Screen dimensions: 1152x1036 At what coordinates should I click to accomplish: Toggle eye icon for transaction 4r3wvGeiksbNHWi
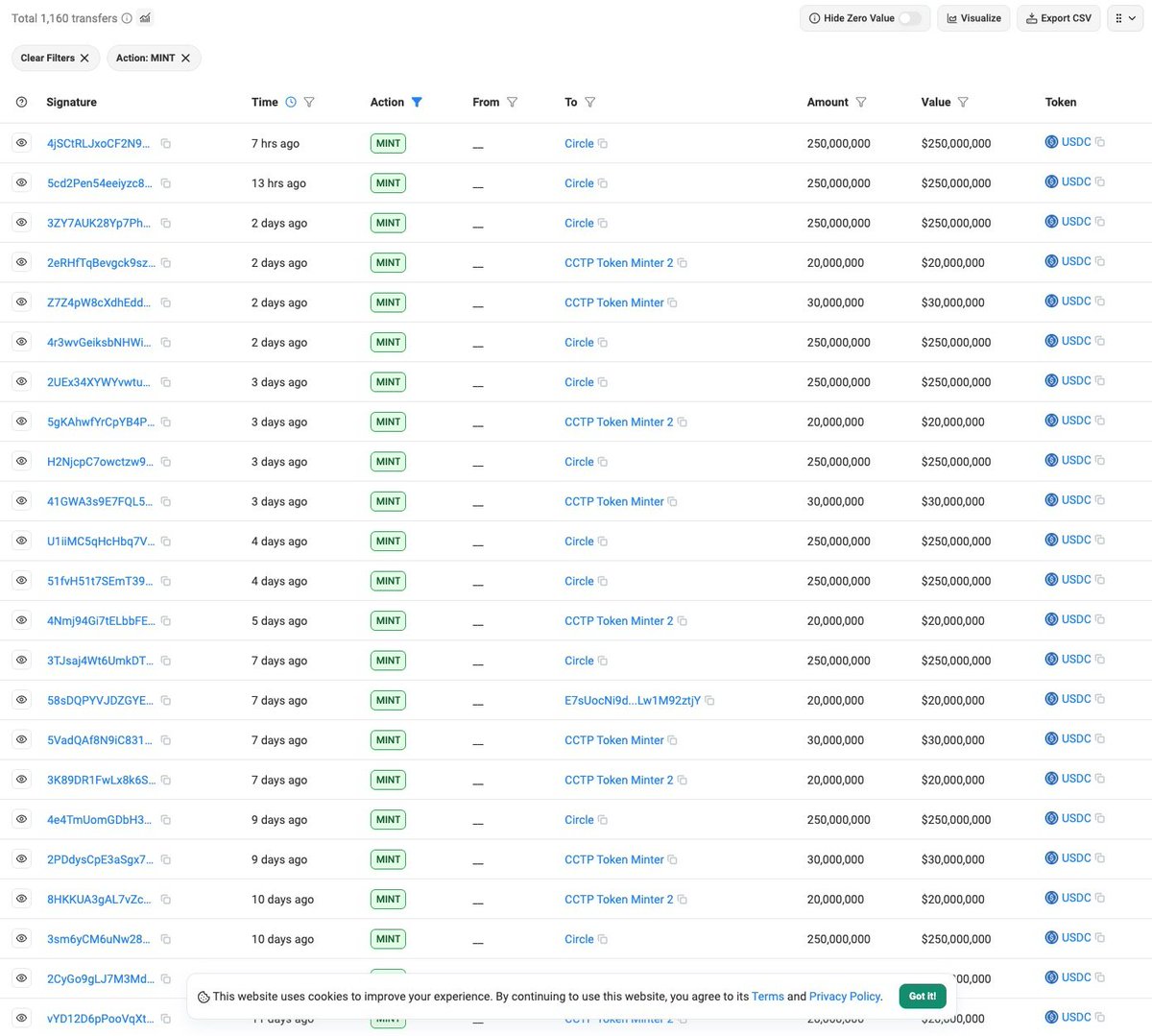pos(21,342)
